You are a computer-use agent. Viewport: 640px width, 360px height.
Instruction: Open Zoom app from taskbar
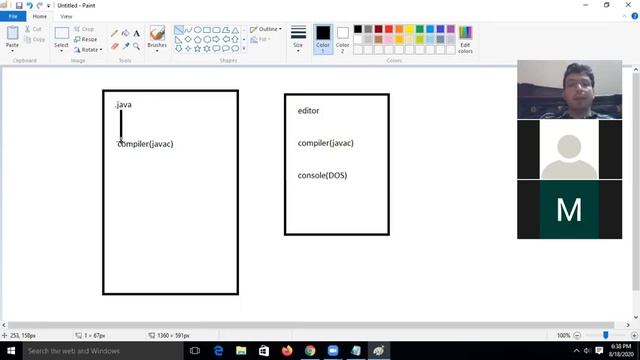(x=333, y=351)
